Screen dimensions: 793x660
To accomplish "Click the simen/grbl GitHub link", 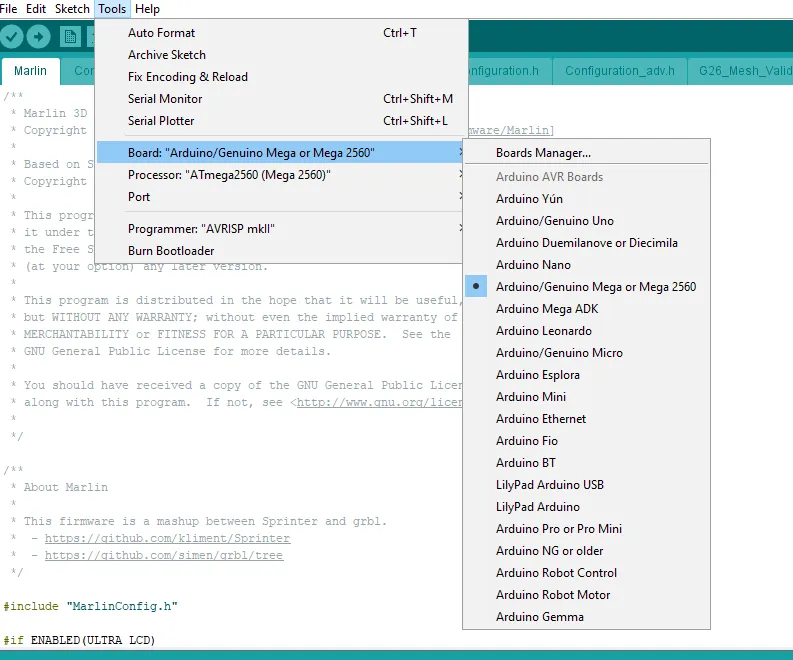I will [x=163, y=556].
